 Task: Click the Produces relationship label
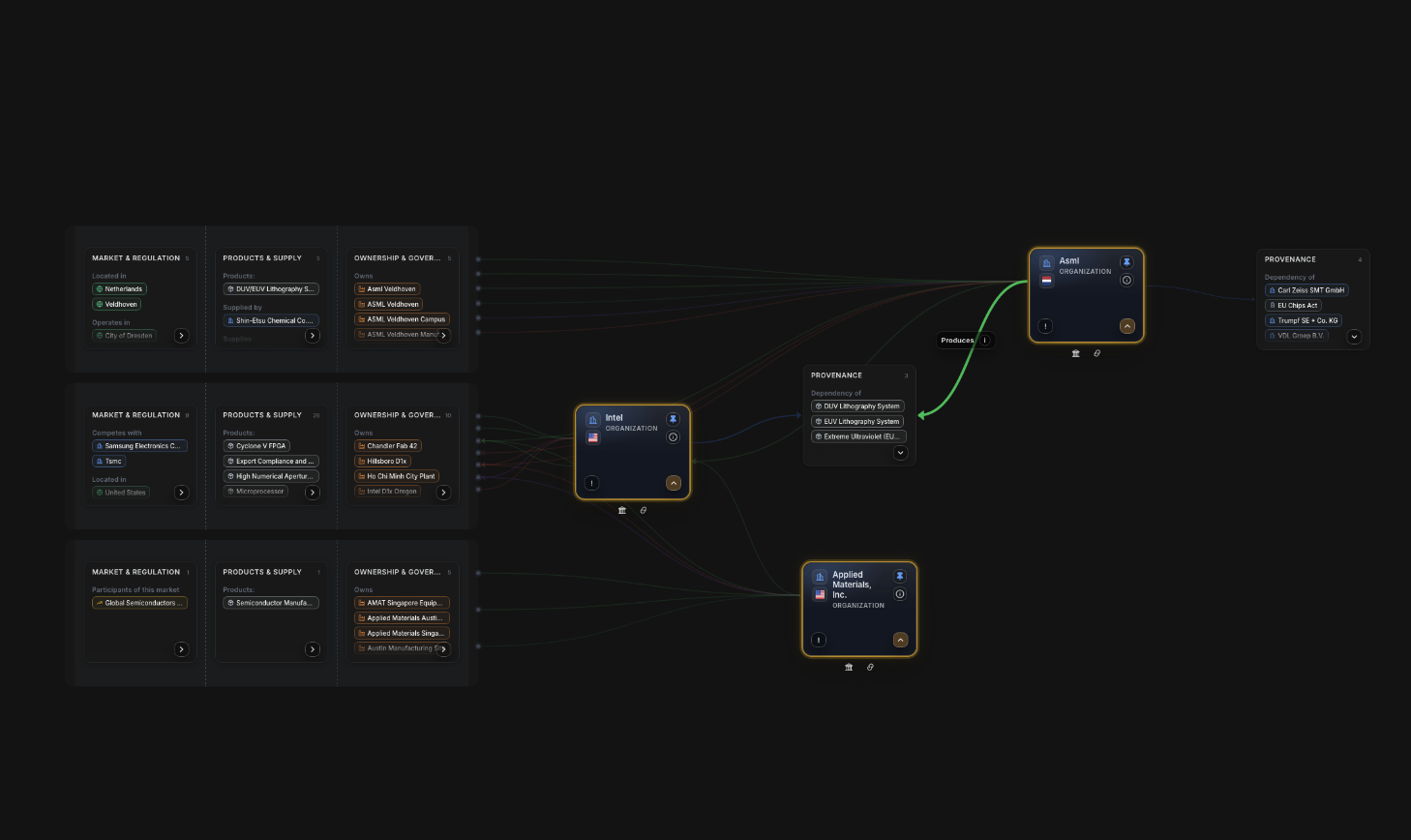(958, 340)
